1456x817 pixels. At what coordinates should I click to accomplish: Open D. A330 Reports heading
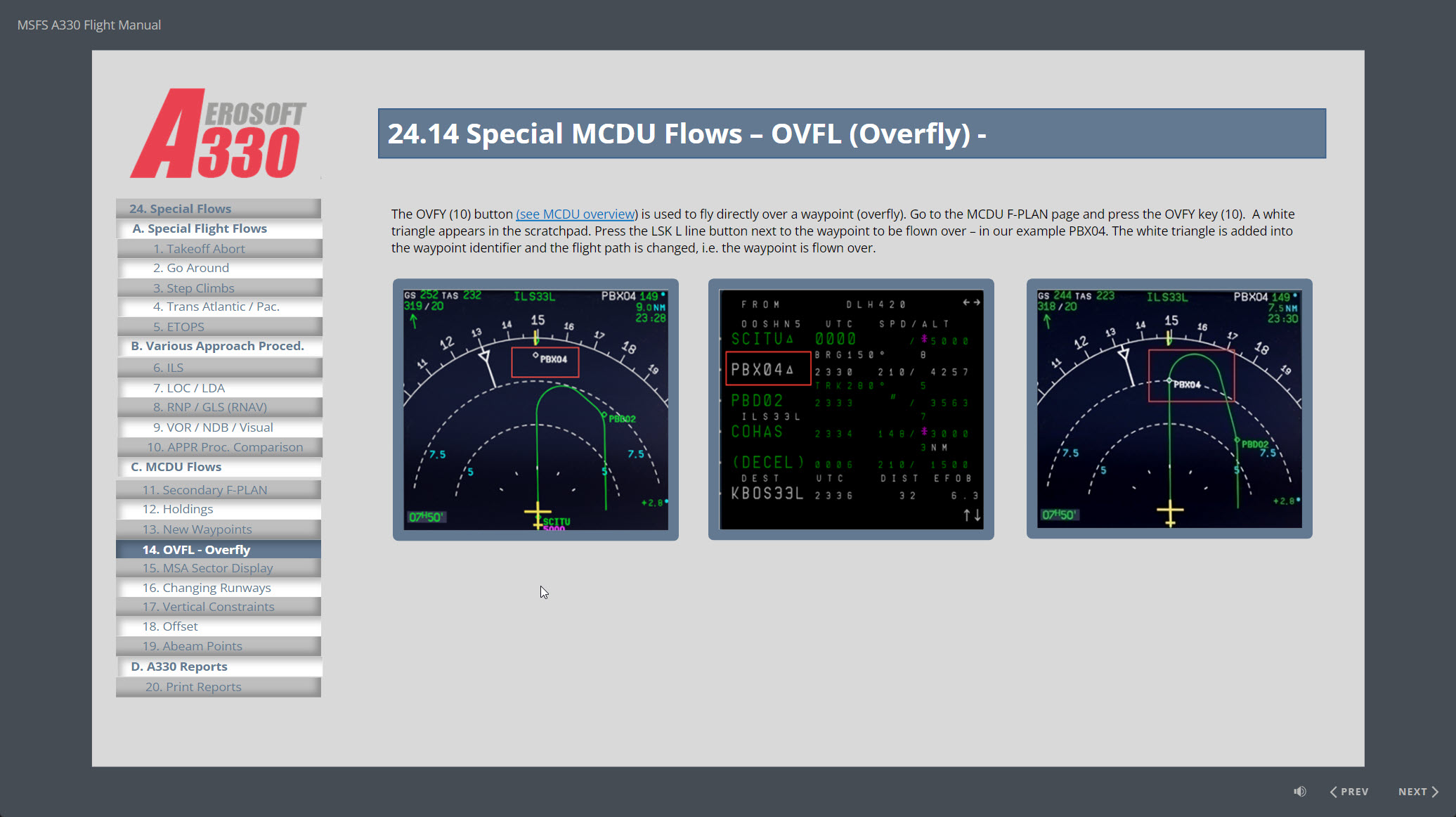(179, 667)
